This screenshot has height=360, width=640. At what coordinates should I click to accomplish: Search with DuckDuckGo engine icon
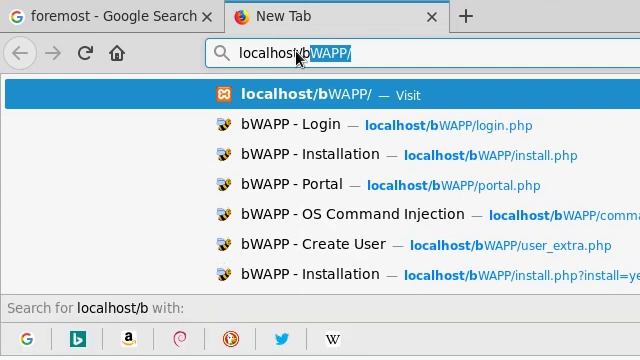(x=231, y=339)
